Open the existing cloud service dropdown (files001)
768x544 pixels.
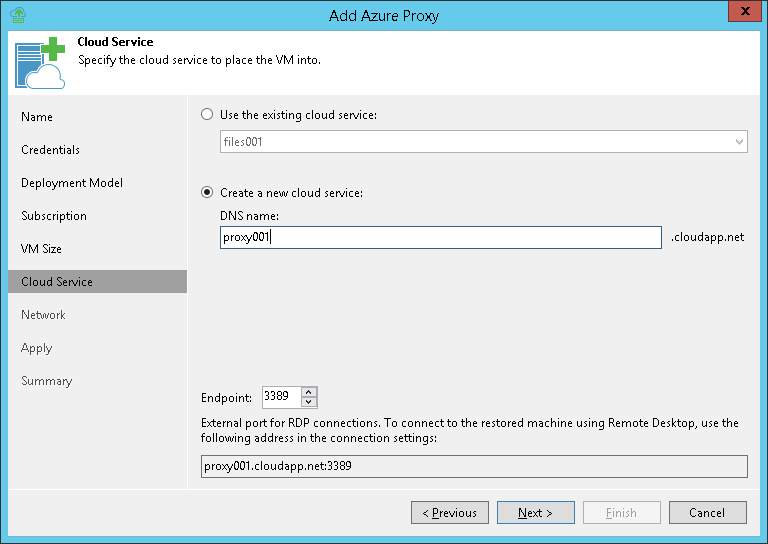click(x=483, y=142)
